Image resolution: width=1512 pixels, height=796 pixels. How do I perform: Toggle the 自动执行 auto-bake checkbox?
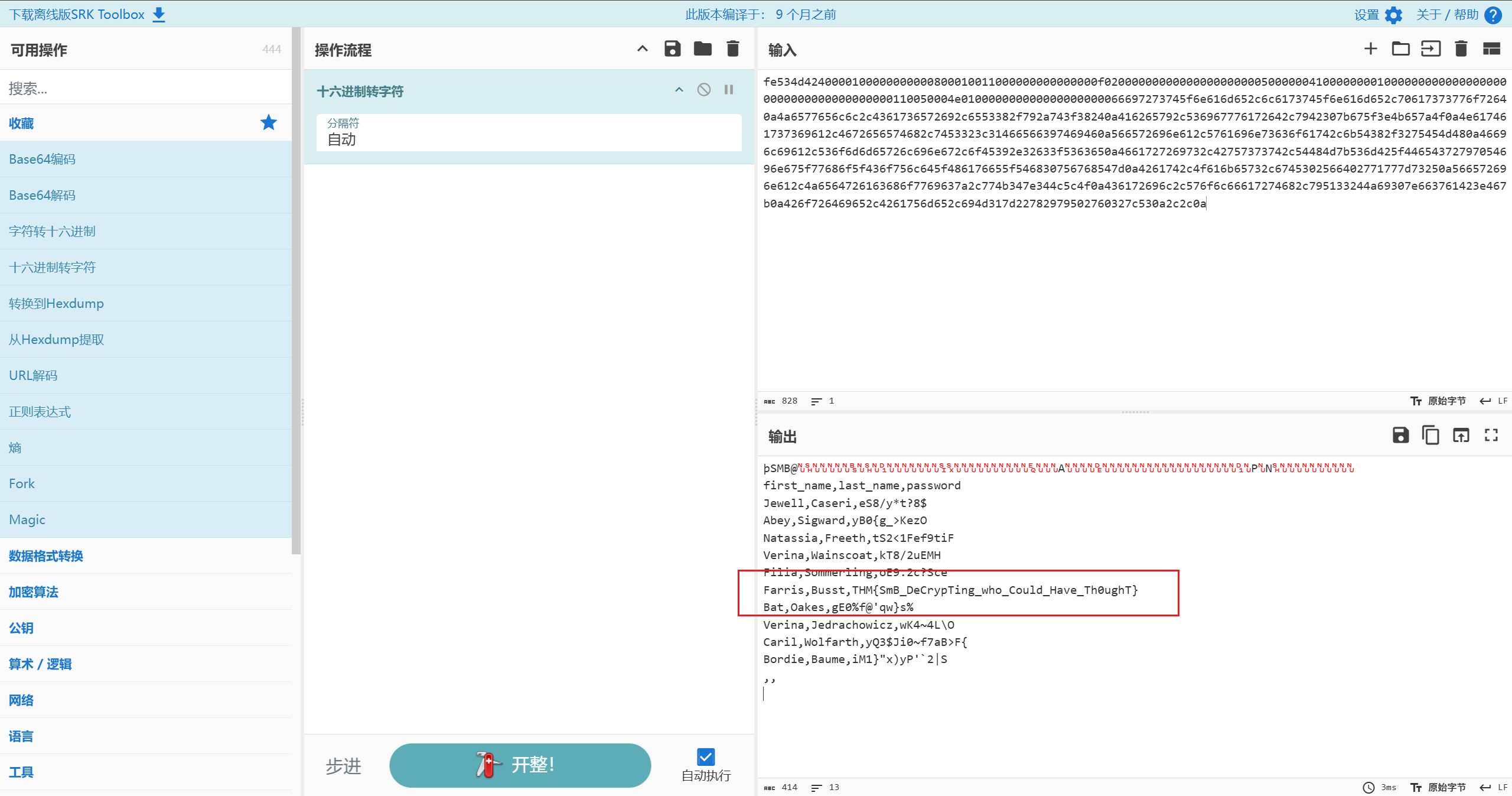[706, 757]
